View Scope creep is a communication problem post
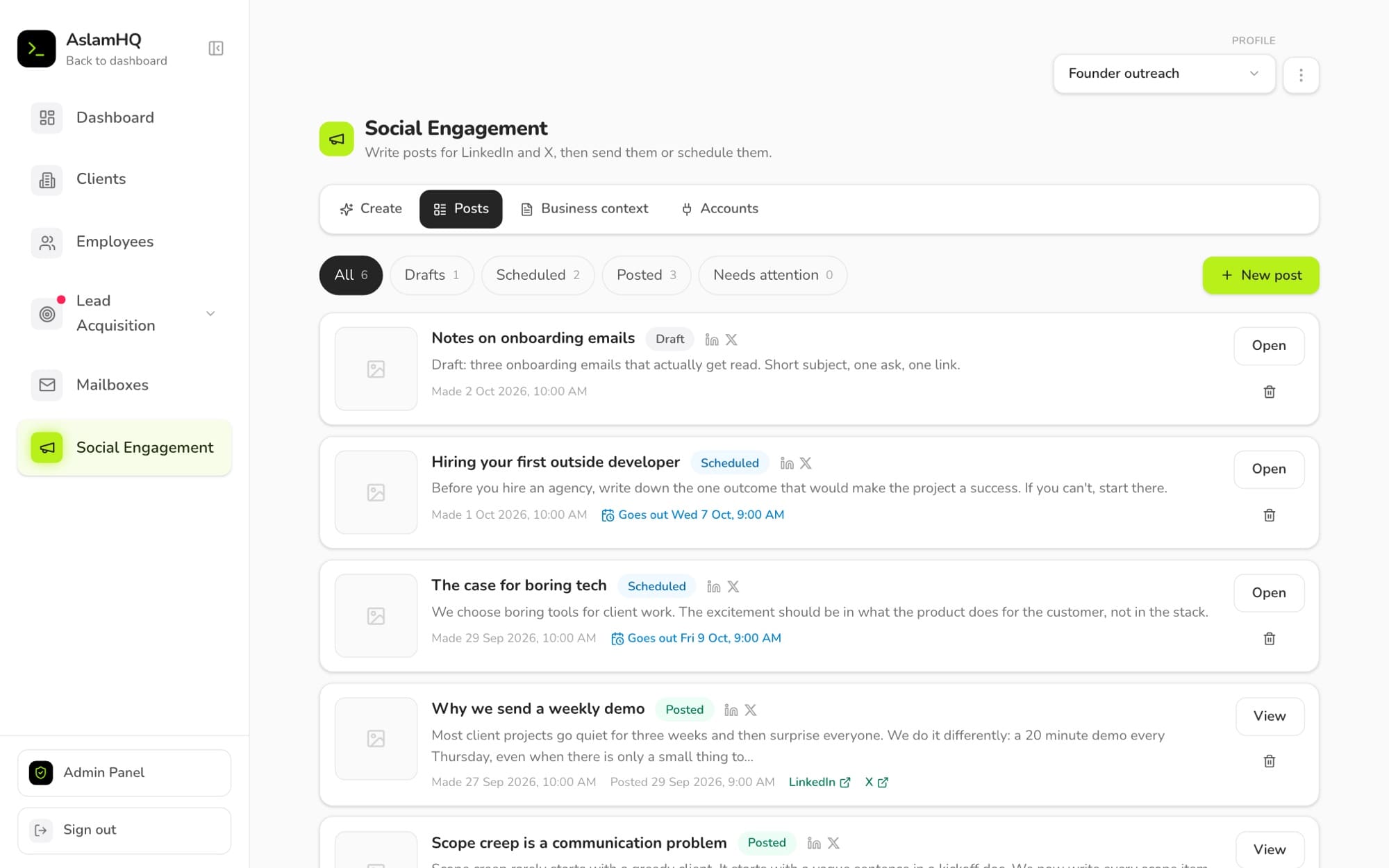The image size is (1389, 868). (x=1270, y=850)
